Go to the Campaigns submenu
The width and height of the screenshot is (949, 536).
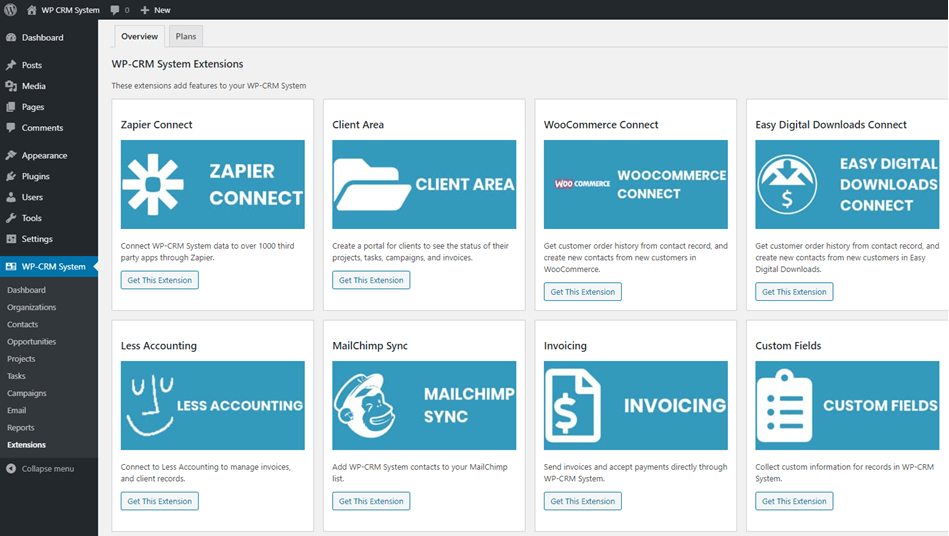click(27, 393)
